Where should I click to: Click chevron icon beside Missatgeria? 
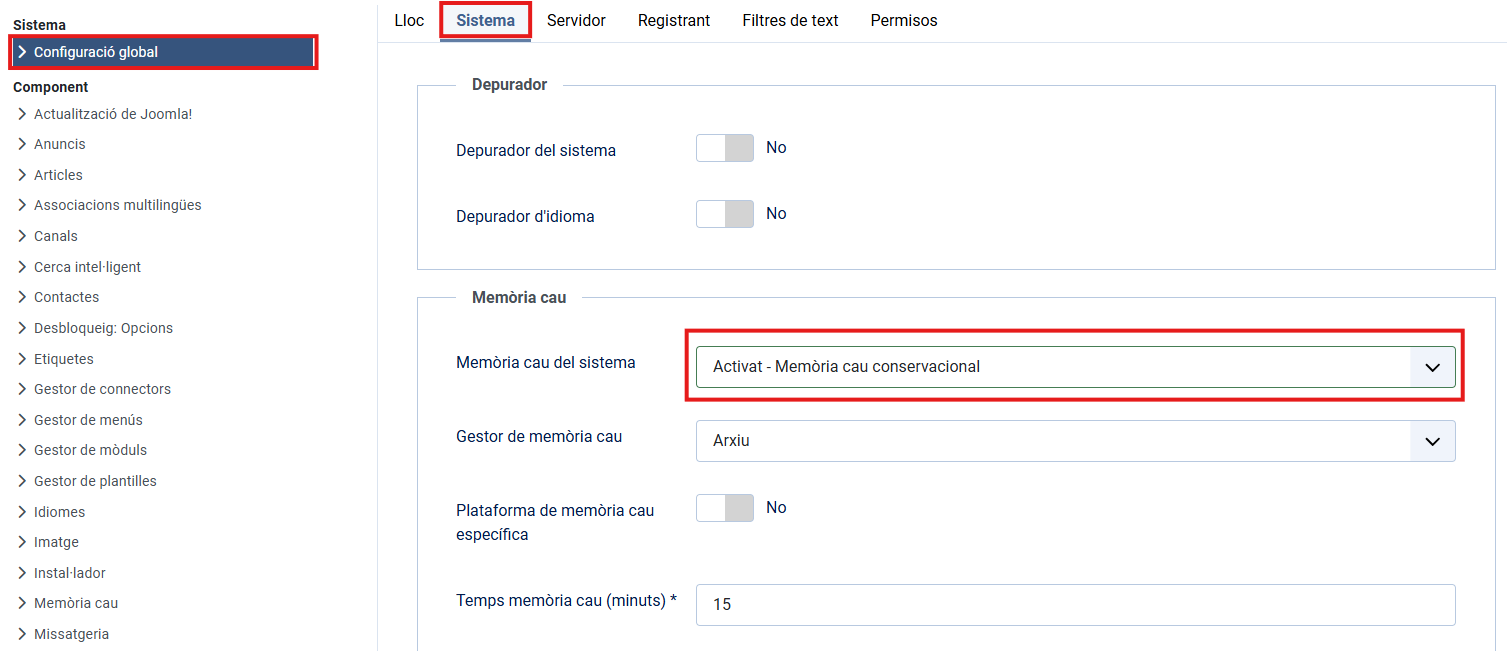point(22,634)
